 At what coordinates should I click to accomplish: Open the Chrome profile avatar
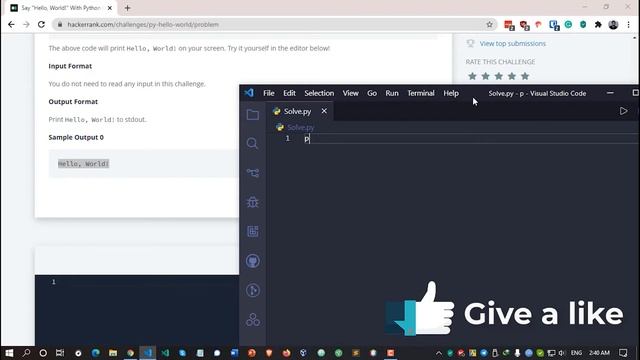(613, 24)
